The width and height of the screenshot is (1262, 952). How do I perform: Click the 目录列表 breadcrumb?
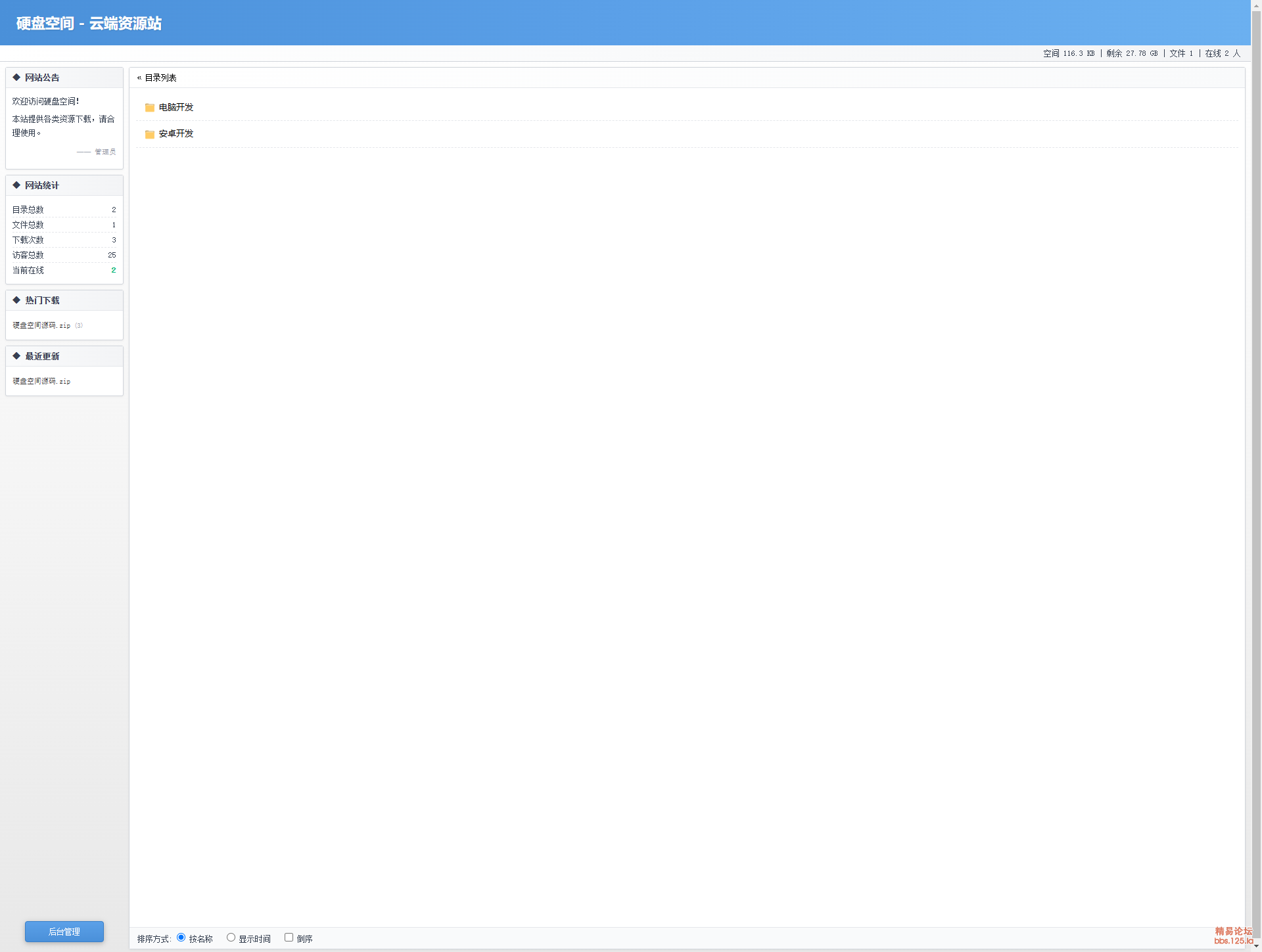pyautogui.click(x=160, y=78)
